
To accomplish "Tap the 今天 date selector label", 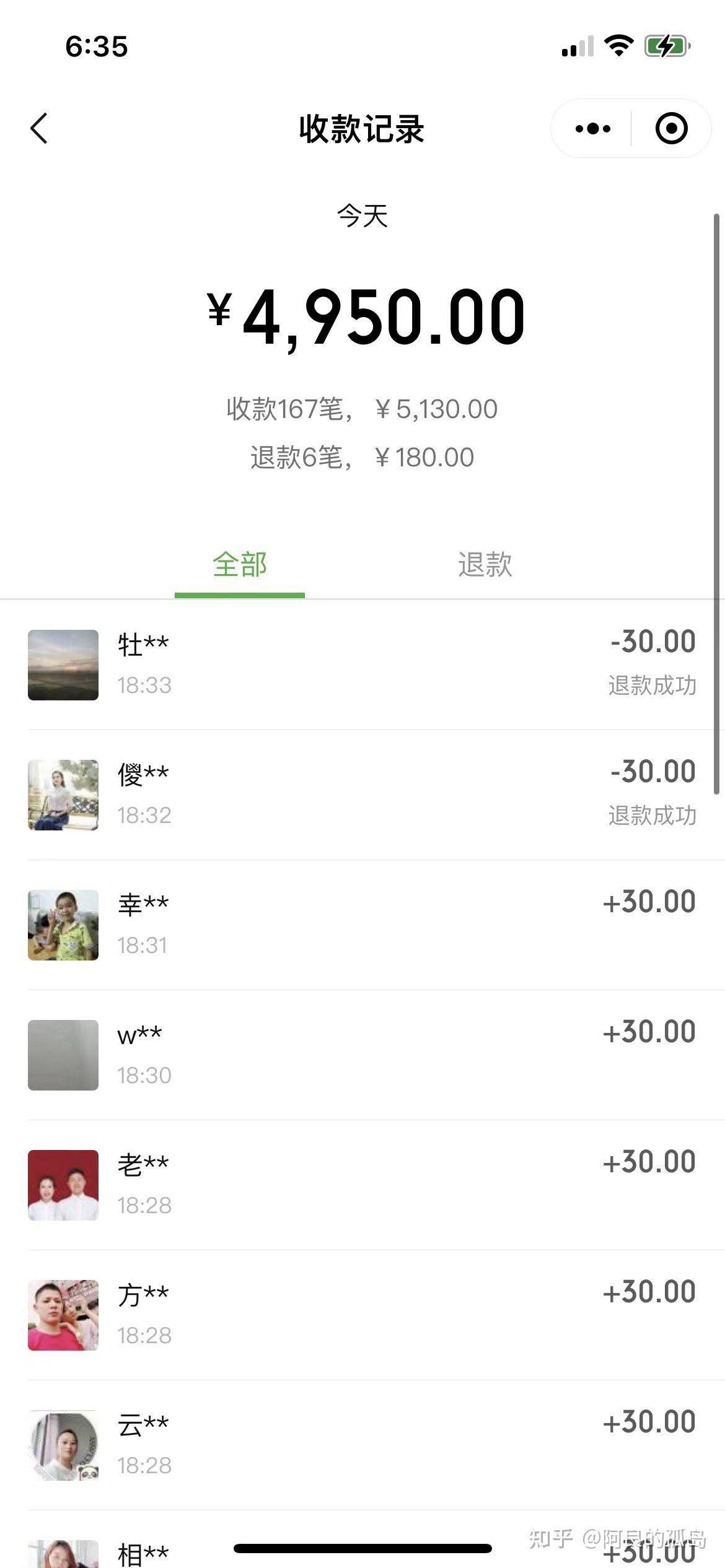I will 362,216.
